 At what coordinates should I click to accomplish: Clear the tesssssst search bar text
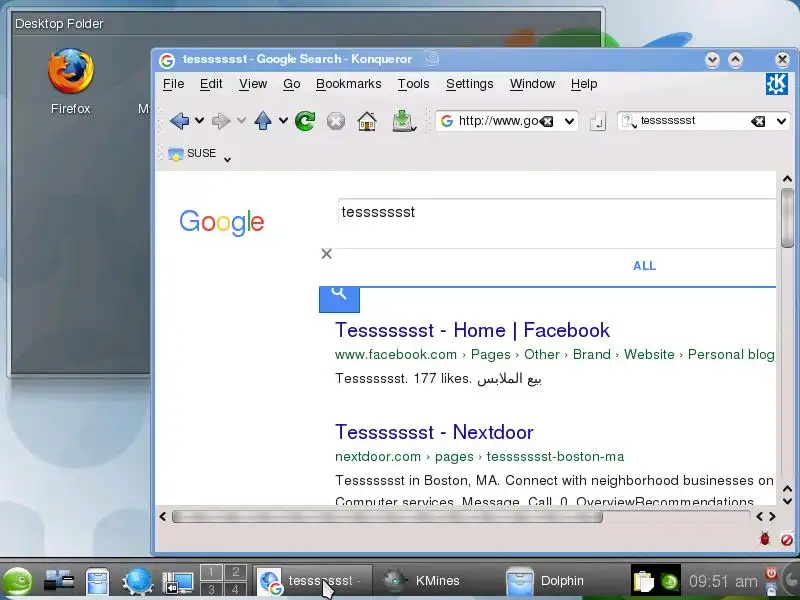758,121
